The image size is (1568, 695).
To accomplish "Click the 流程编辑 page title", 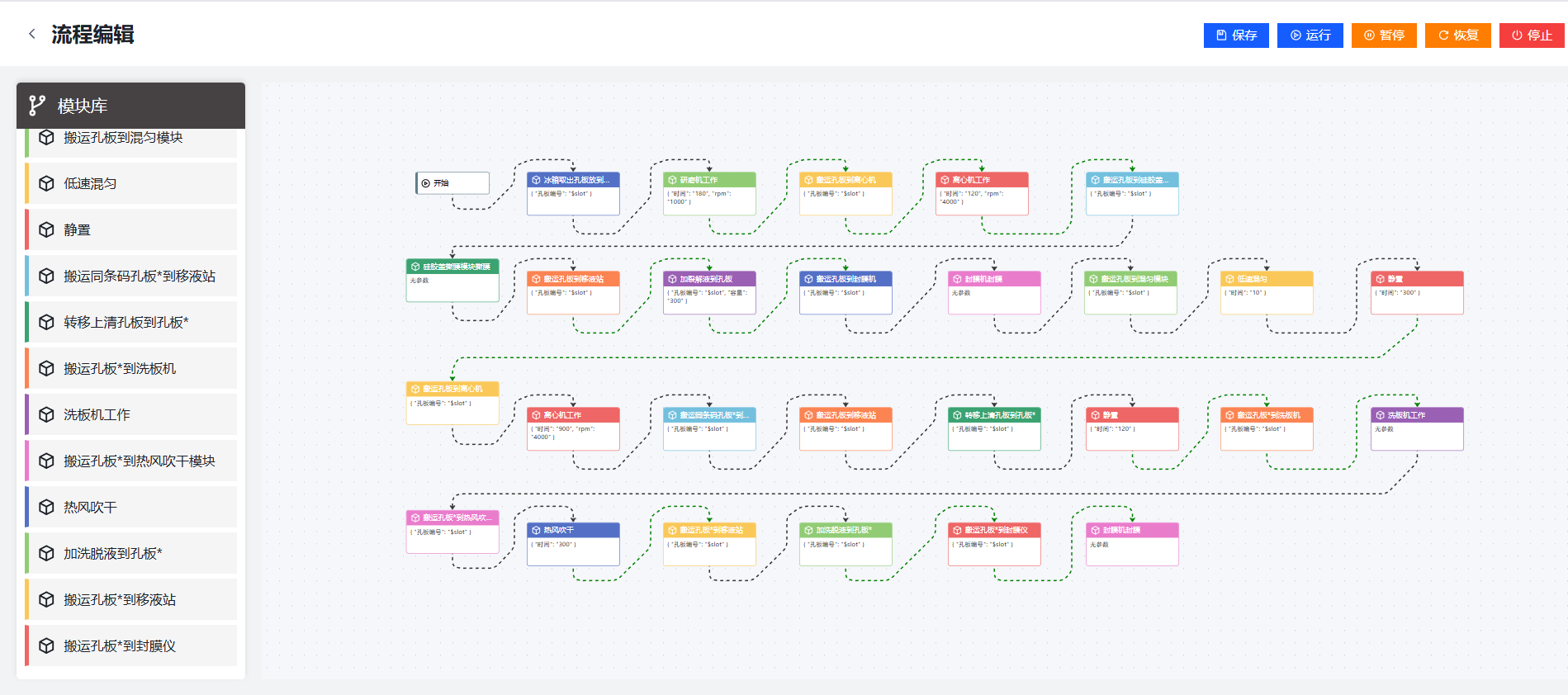I will click(x=92, y=34).
